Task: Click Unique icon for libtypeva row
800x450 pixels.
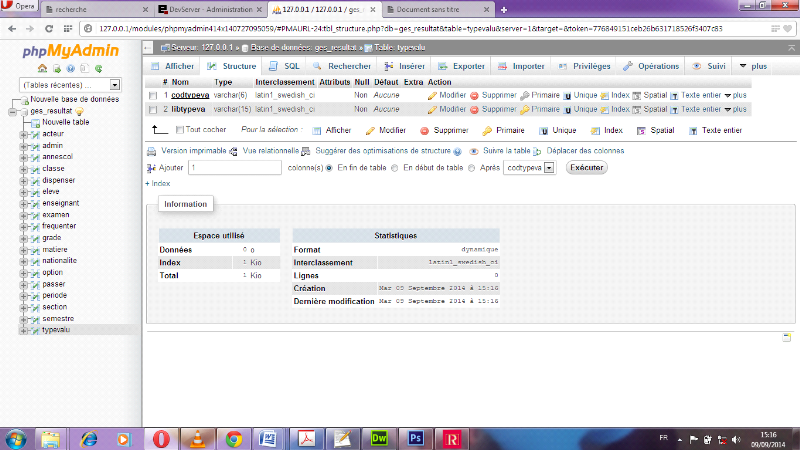Action: tap(567, 109)
